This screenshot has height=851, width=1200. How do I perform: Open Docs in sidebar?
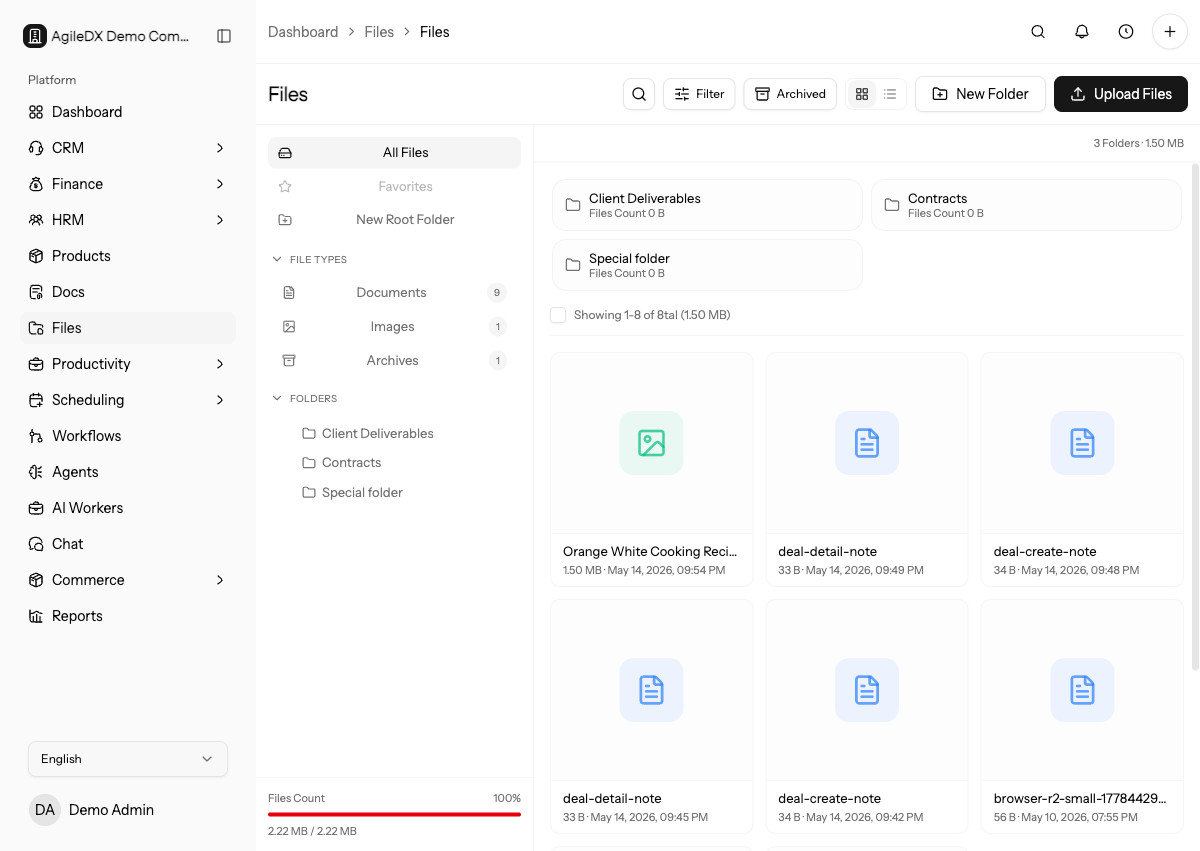128,292
